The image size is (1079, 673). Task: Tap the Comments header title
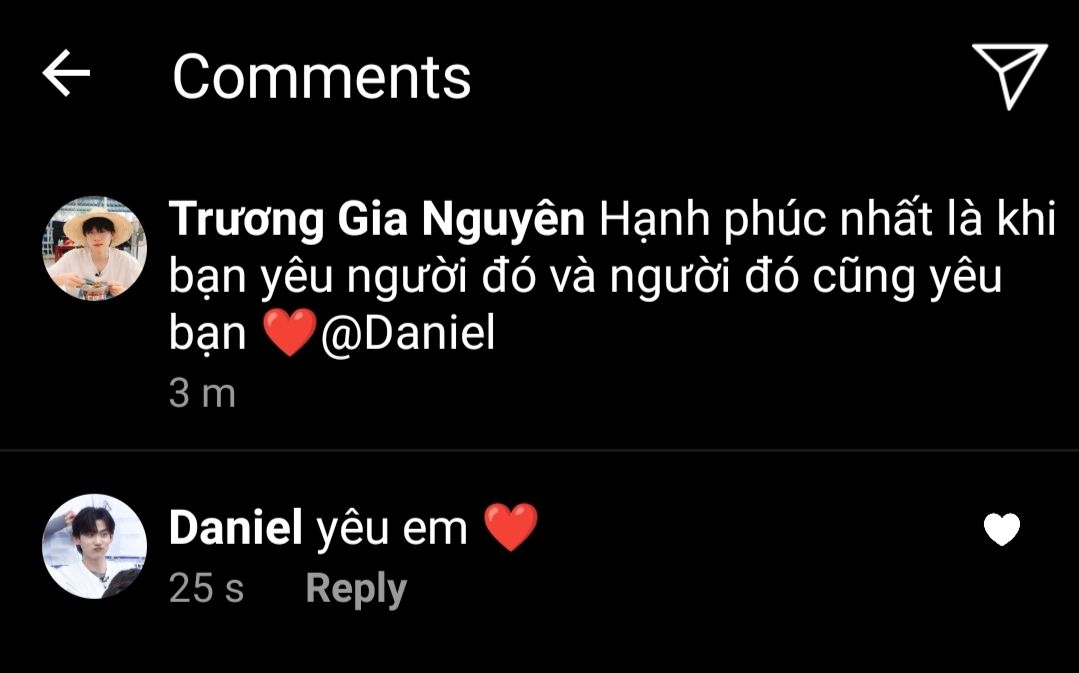(x=321, y=77)
